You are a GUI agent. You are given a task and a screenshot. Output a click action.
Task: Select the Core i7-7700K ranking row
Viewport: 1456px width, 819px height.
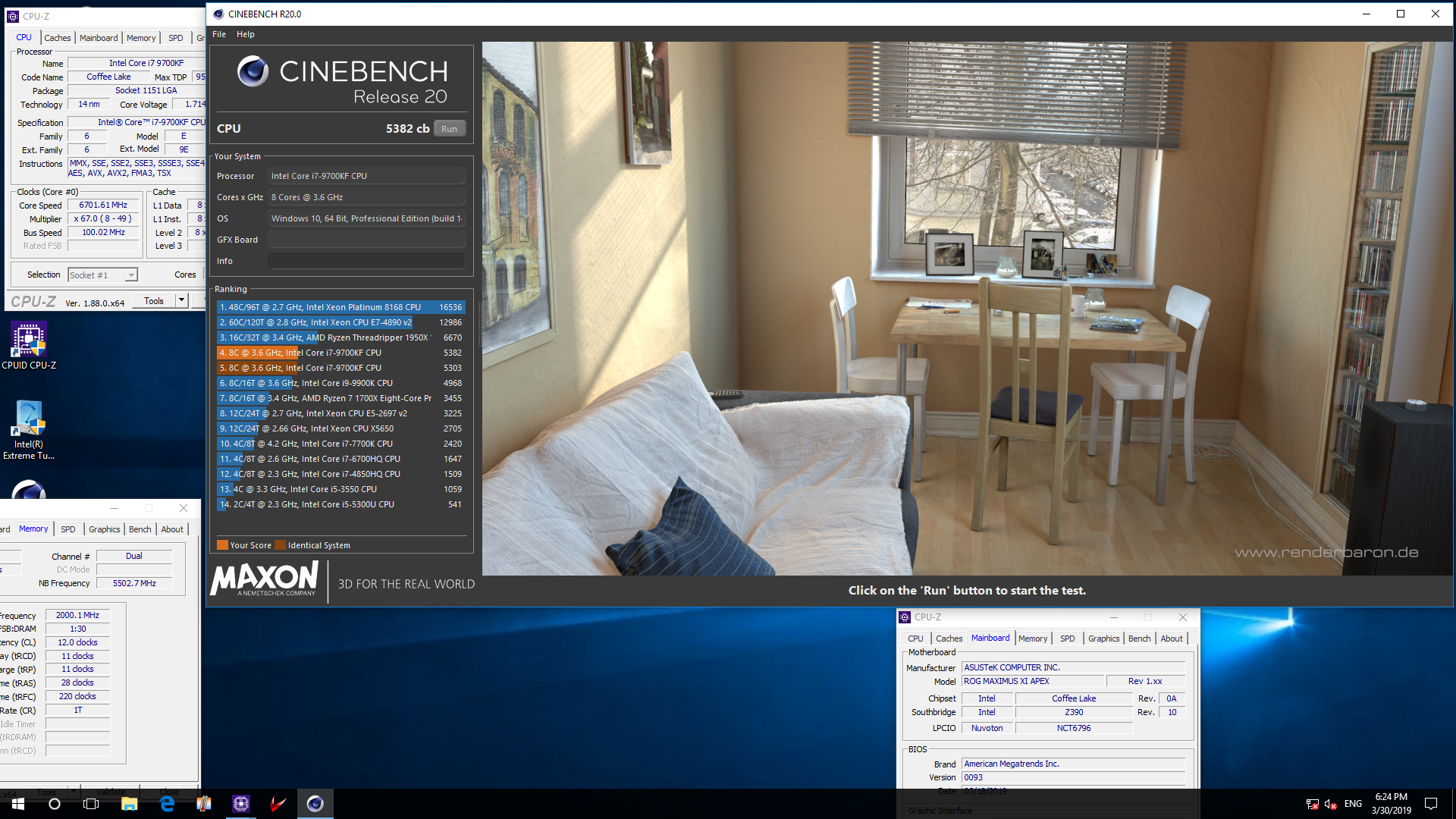[340, 444]
